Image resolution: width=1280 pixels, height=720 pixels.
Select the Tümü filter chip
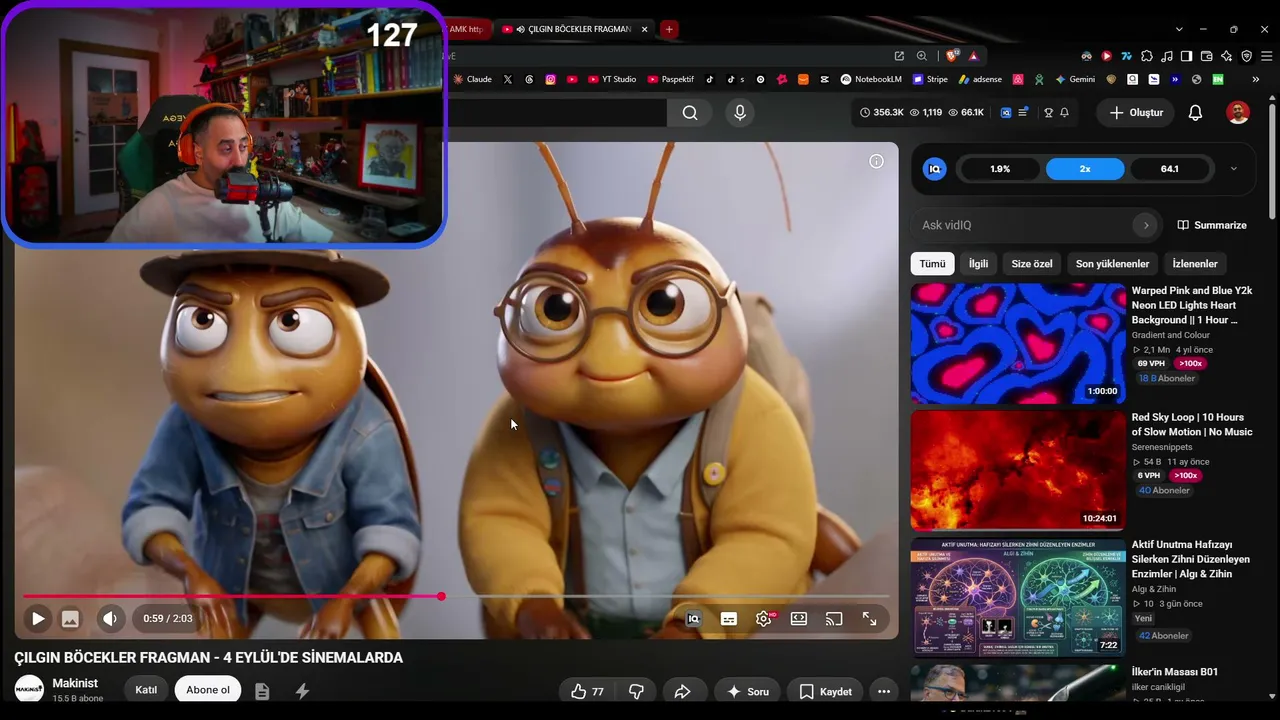(932, 264)
